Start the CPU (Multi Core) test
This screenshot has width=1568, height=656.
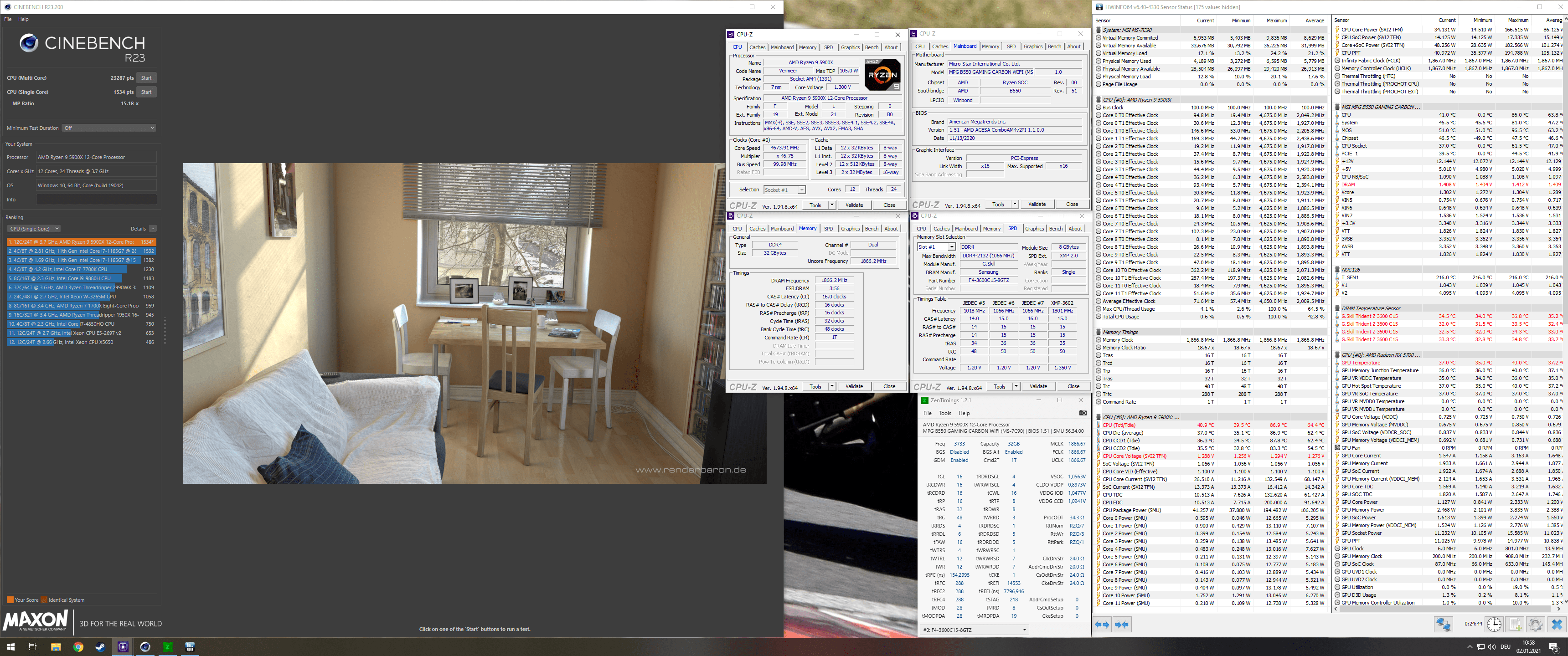[146, 78]
